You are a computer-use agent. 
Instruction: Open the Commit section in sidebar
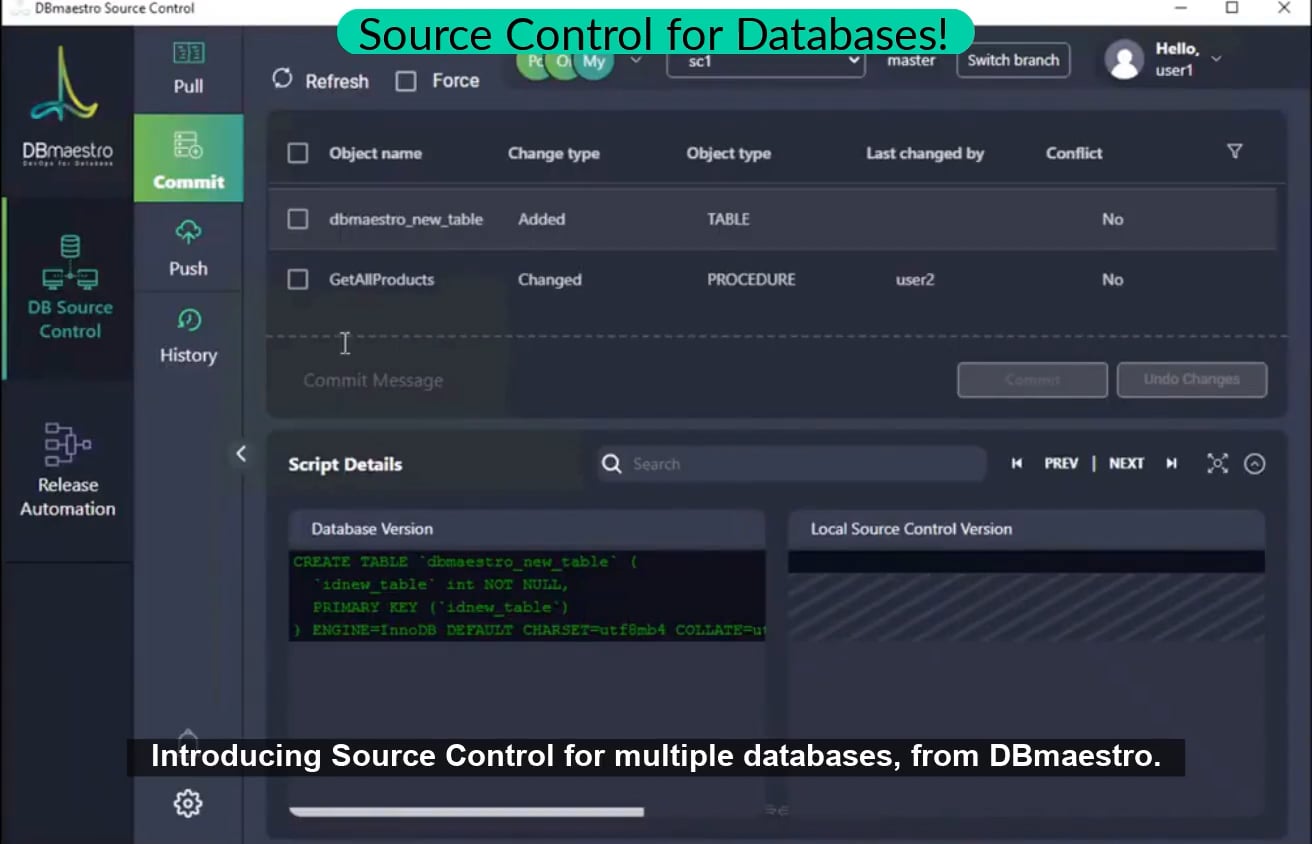tap(188, 158)
